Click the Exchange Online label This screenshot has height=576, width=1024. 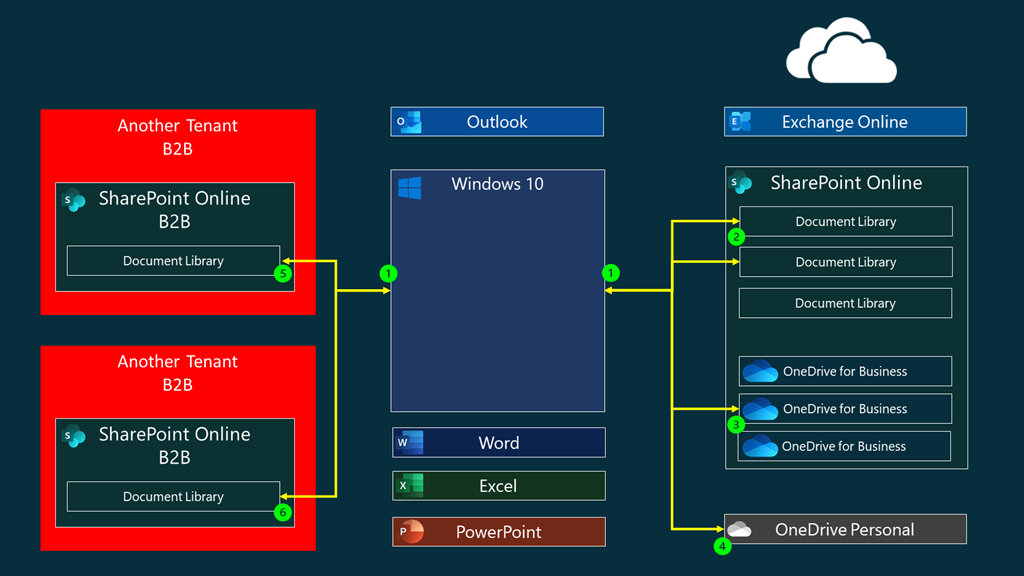[844, 122]
